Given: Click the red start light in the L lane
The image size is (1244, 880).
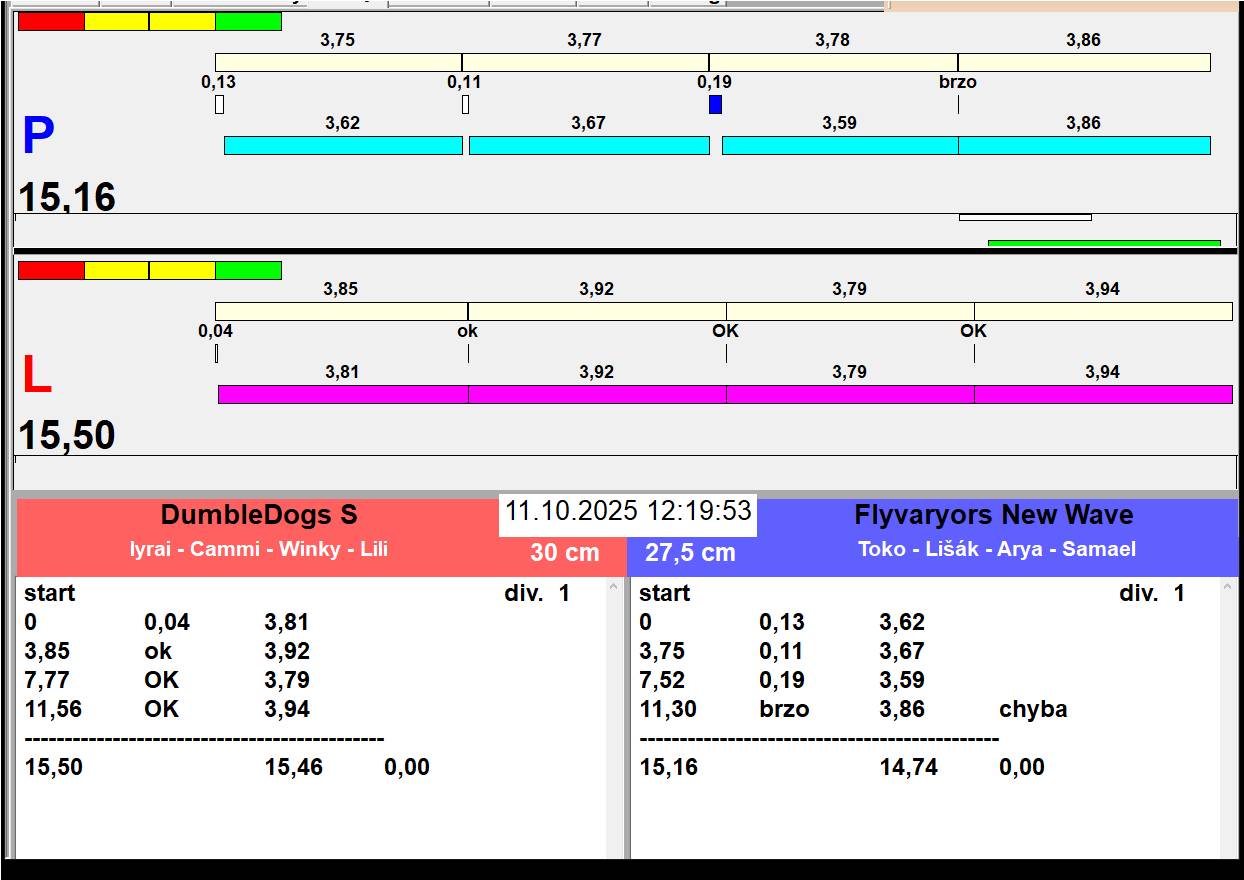Looking at the screenshot, I should [x=51, y=270].
